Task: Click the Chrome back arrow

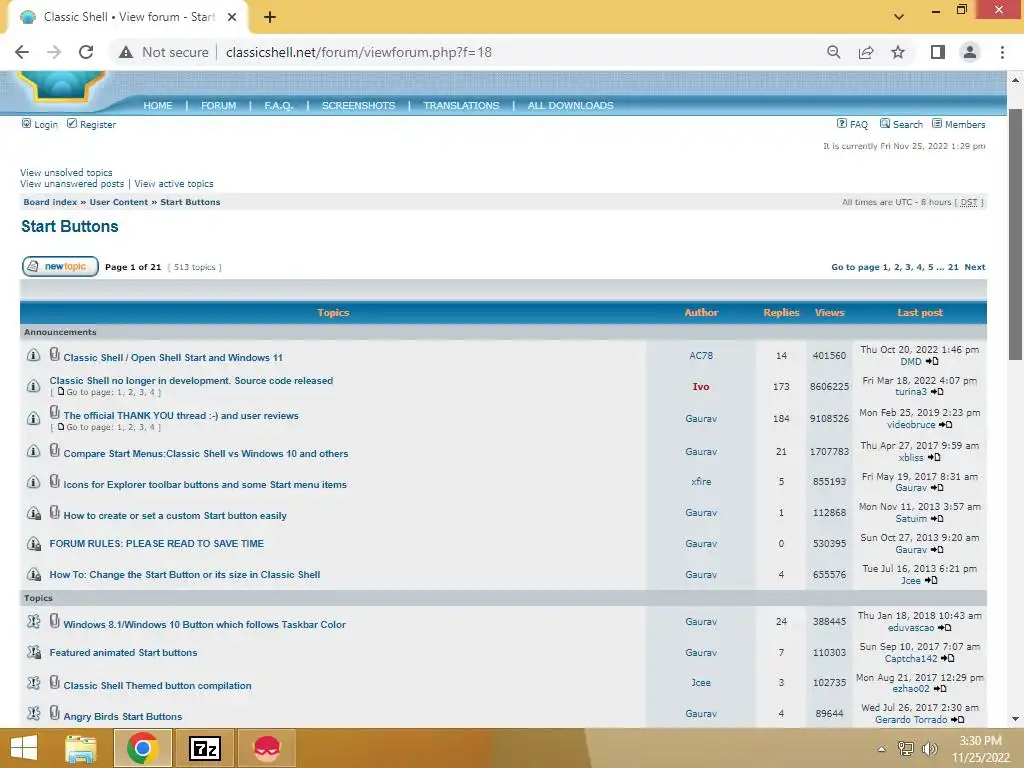Action: pyautogui.click(x=22, y=52)
